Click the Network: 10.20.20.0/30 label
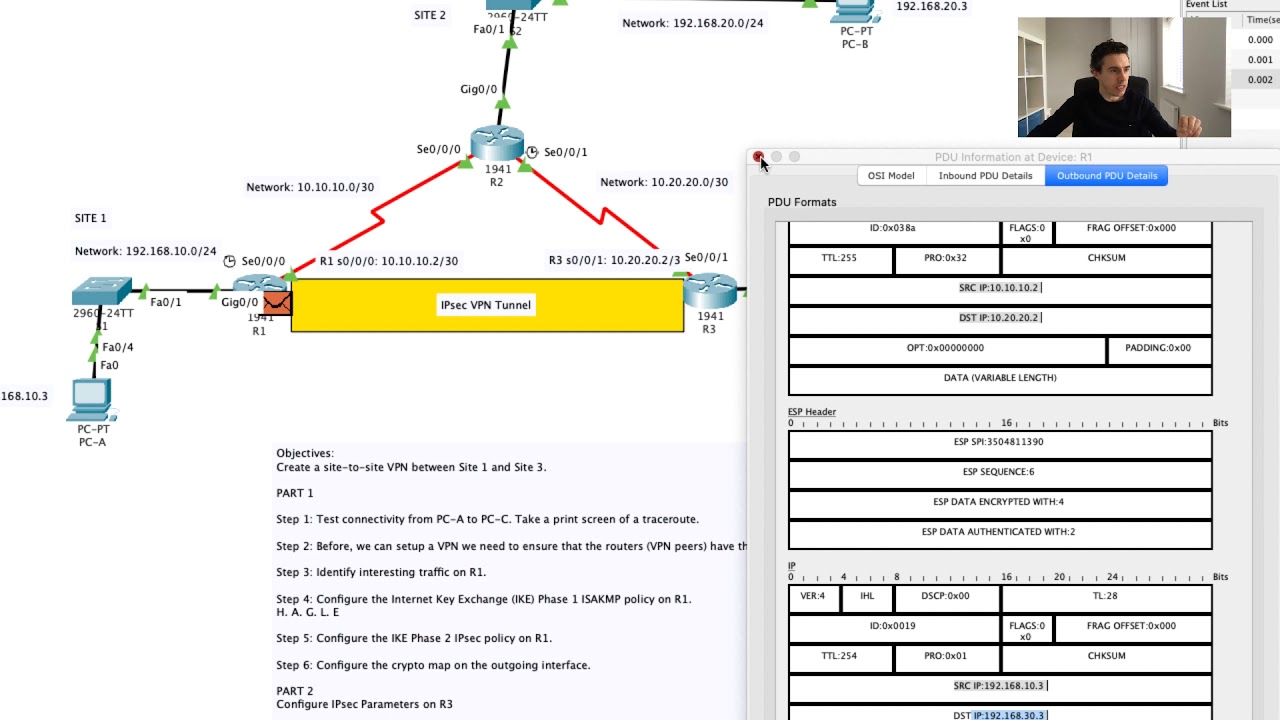The image size is (1280, 720). coord(664,182)
